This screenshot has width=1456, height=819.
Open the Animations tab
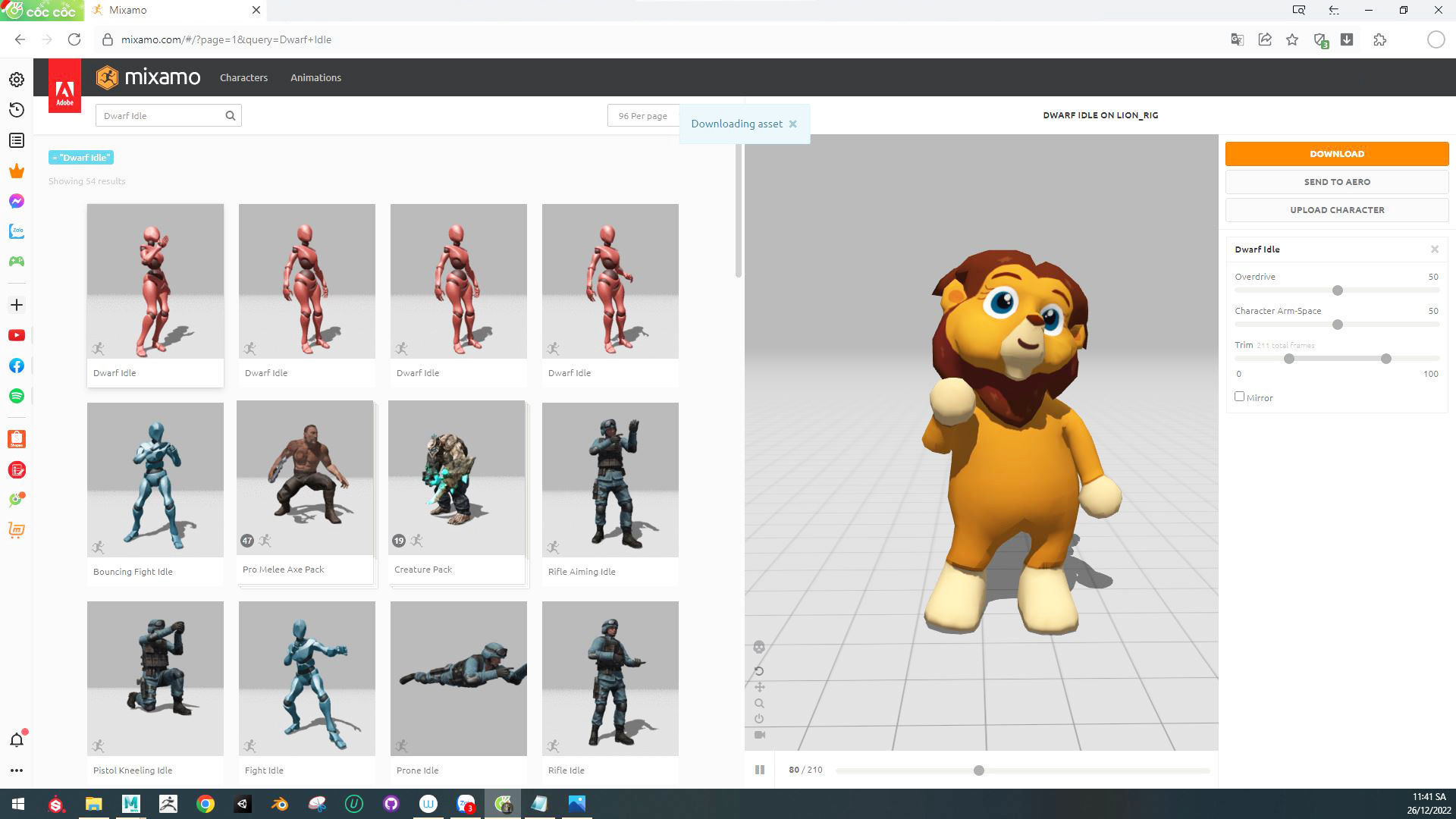point(315,77)
